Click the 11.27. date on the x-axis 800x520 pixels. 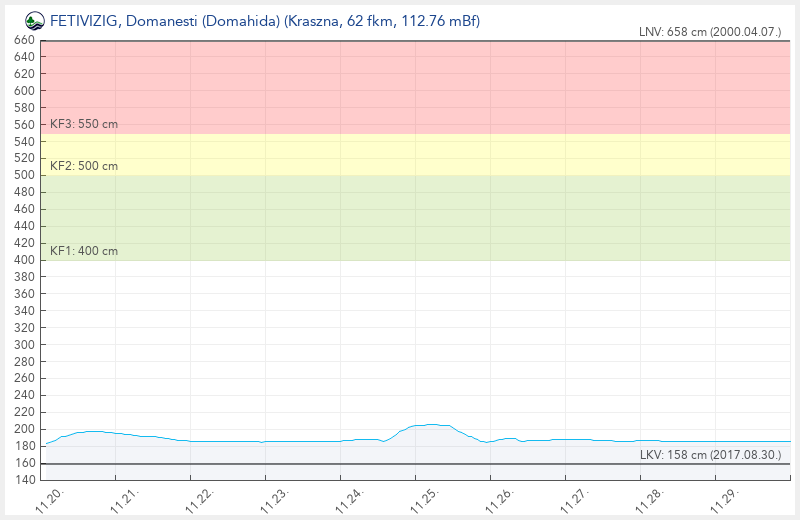(576, 501)
